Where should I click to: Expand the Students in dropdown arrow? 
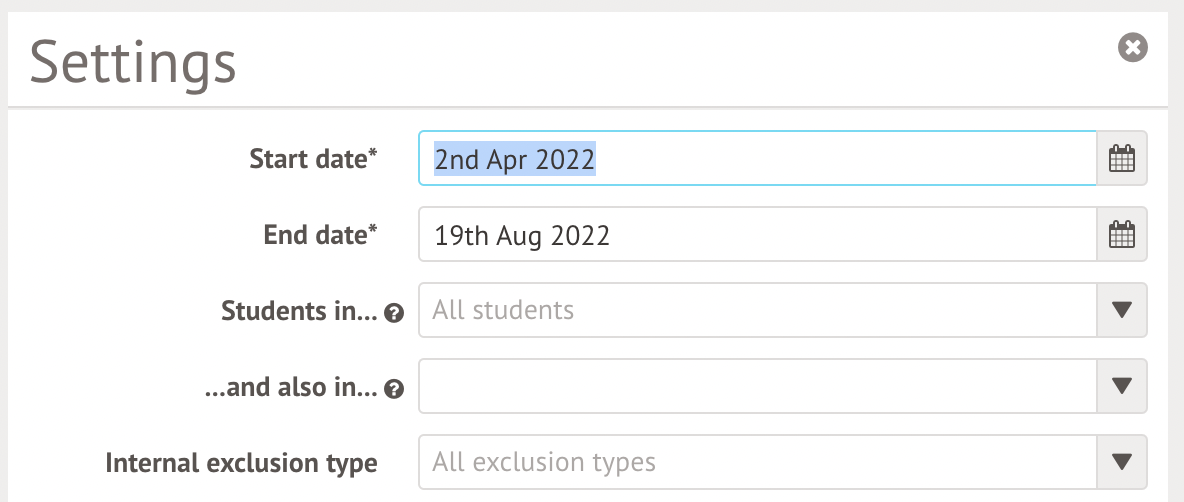pyautogui.click(x=1122, y=310)
